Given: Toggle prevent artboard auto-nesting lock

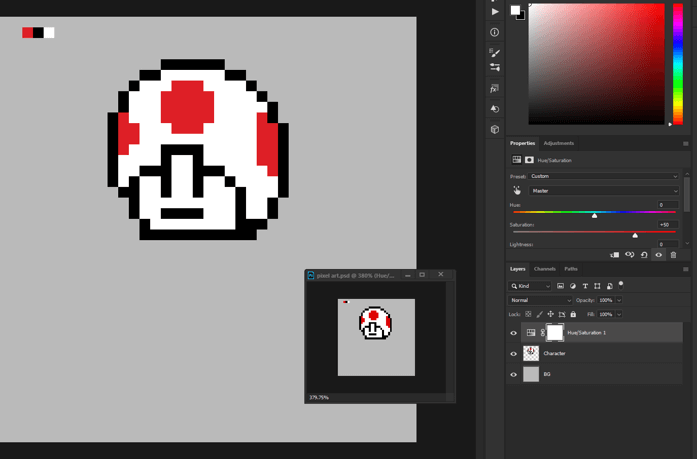Looking at the screenshot, I should [562, 314].
